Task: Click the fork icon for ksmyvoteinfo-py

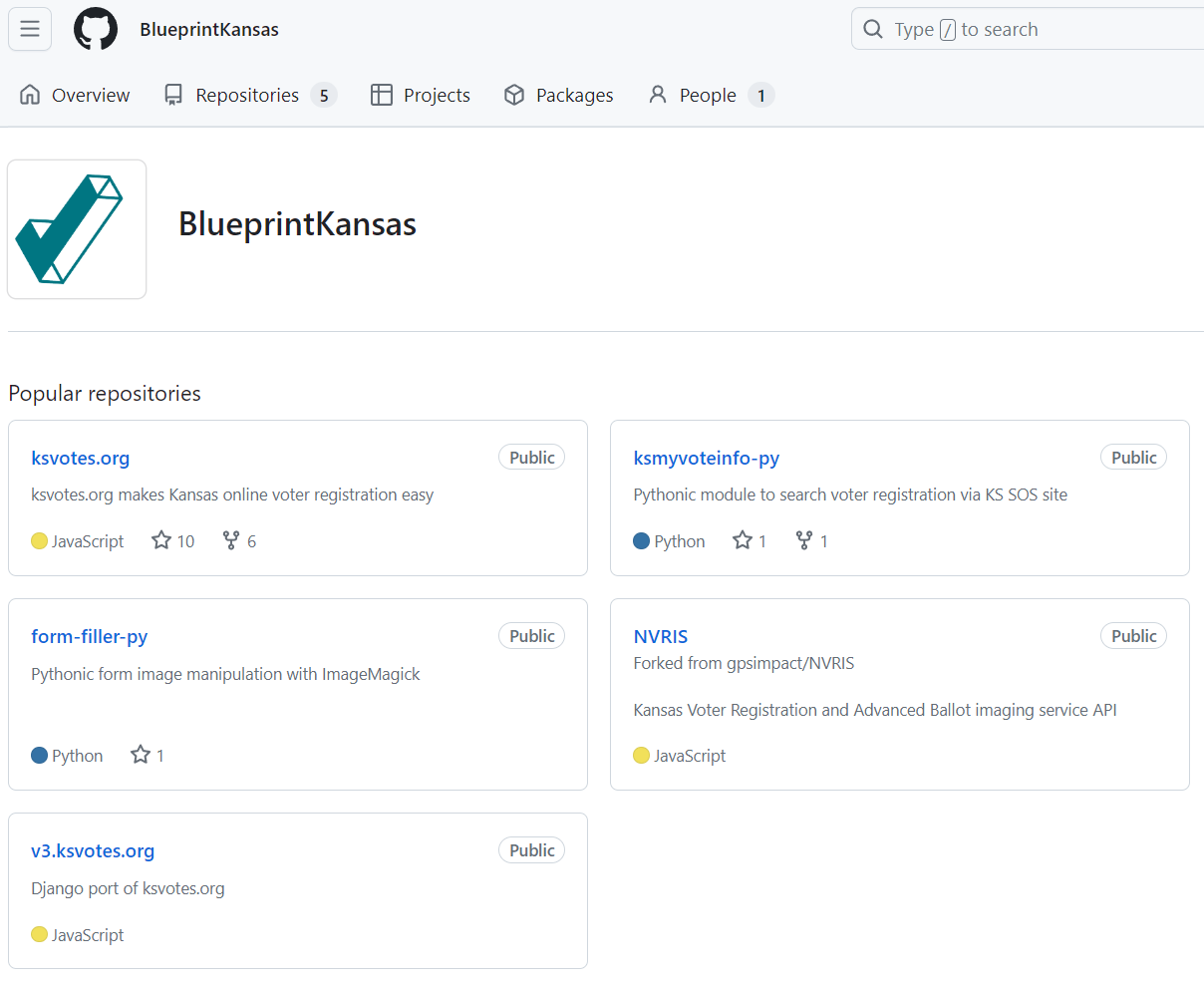Action: (x=804, y=540)
